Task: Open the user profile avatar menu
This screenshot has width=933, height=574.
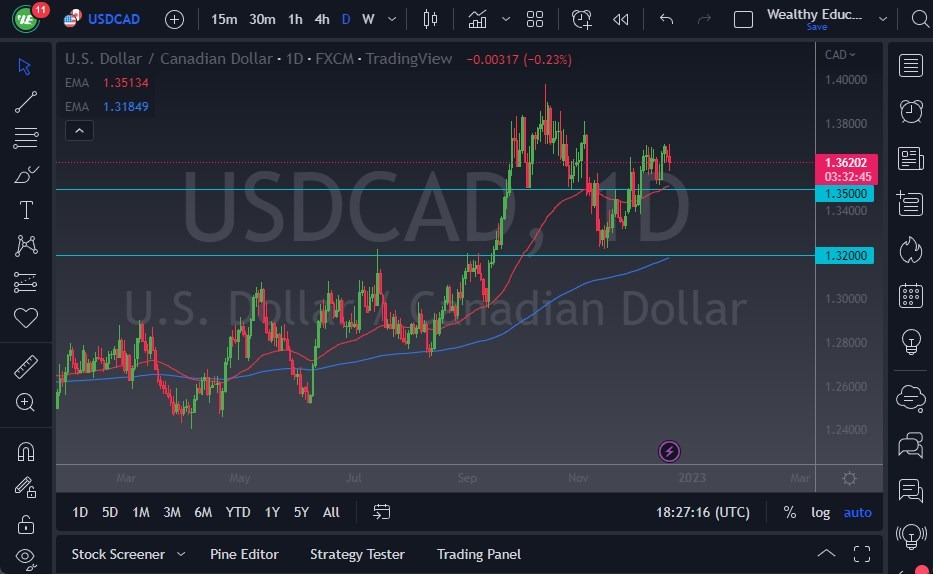Action: tap(26, 18)
